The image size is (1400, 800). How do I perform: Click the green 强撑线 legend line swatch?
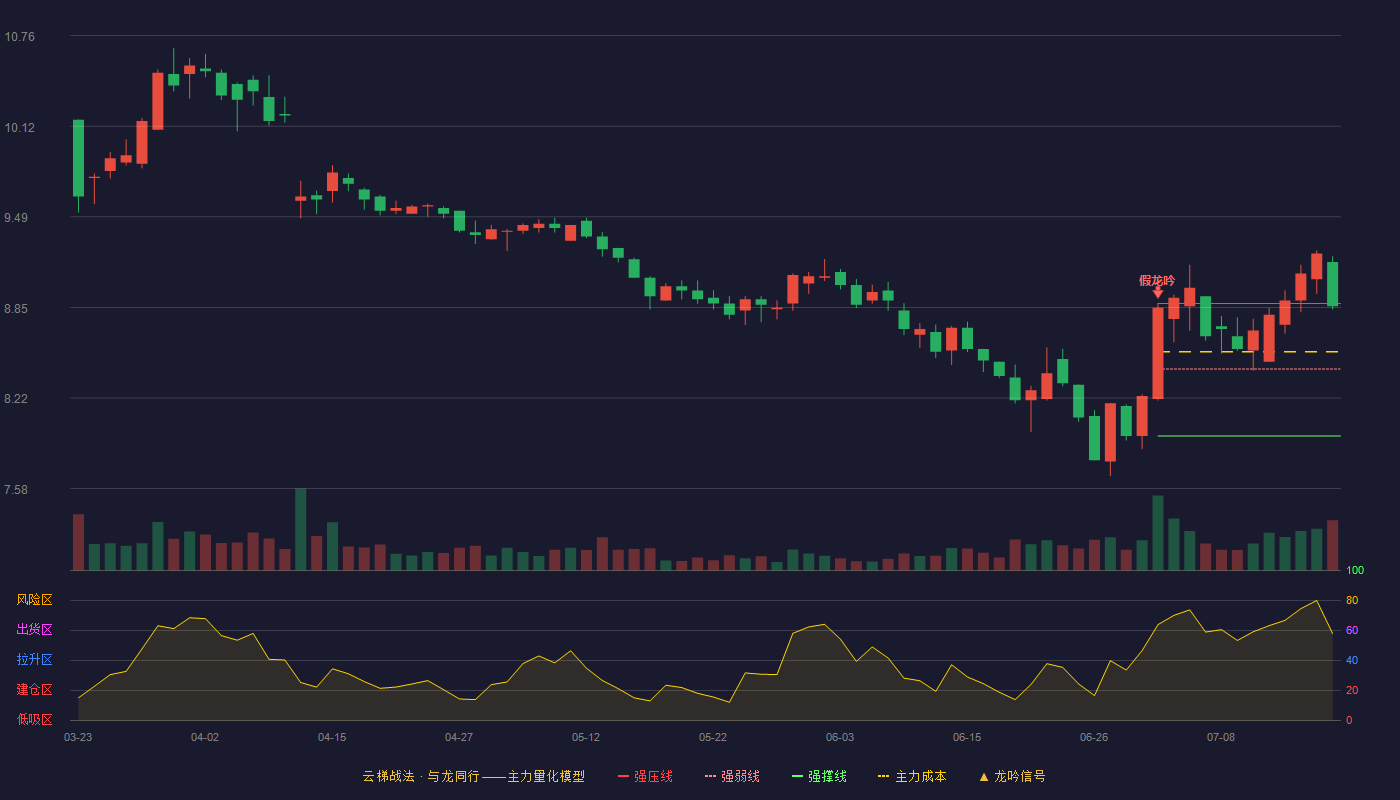pos(797,776)
